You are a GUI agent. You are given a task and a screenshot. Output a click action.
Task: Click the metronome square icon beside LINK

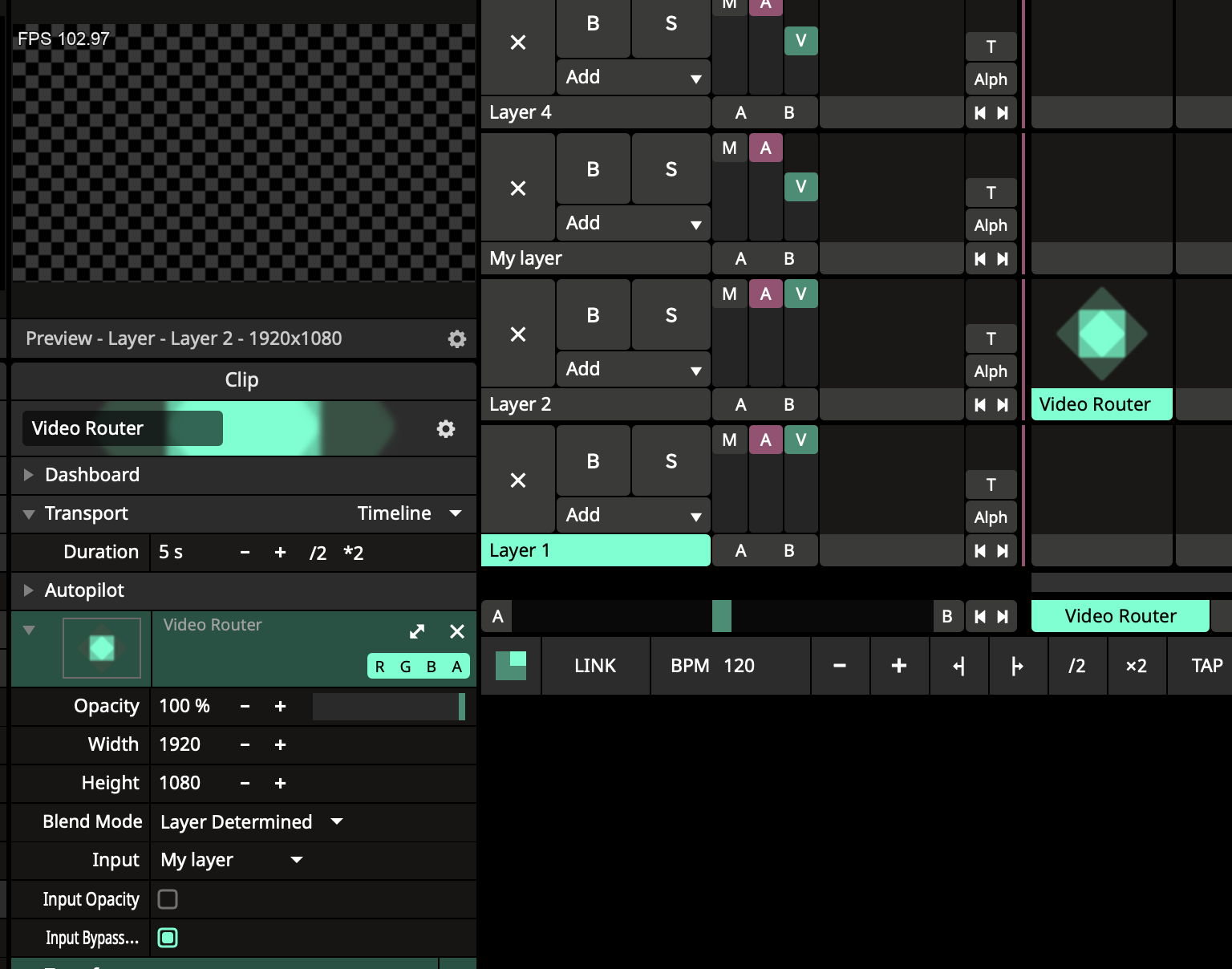[x=511, y=666]
